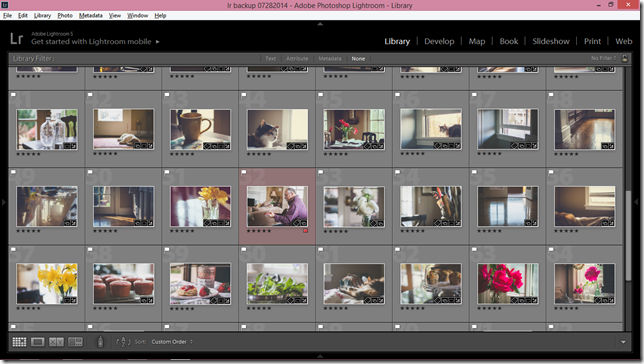This screenshot has height=364, width=644.
Task: Open the toolbar content dropdown arrow
Action: tap(623, 342)
